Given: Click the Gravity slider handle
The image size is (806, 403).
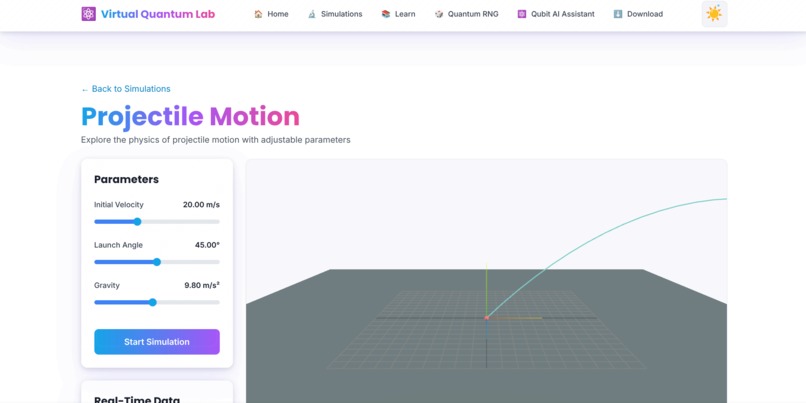Looking at the screenshot, I should (x=153, y=302).
